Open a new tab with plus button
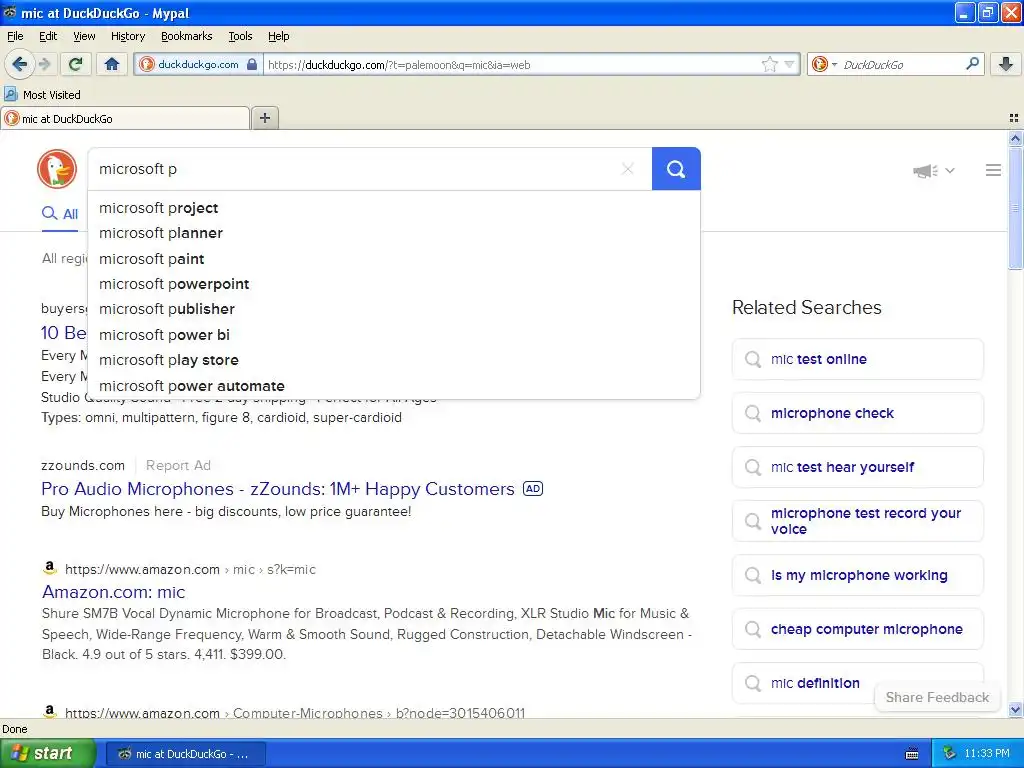Image resolution: width=1024 pixels, height=768 pixels. click(x=264, y=118)
